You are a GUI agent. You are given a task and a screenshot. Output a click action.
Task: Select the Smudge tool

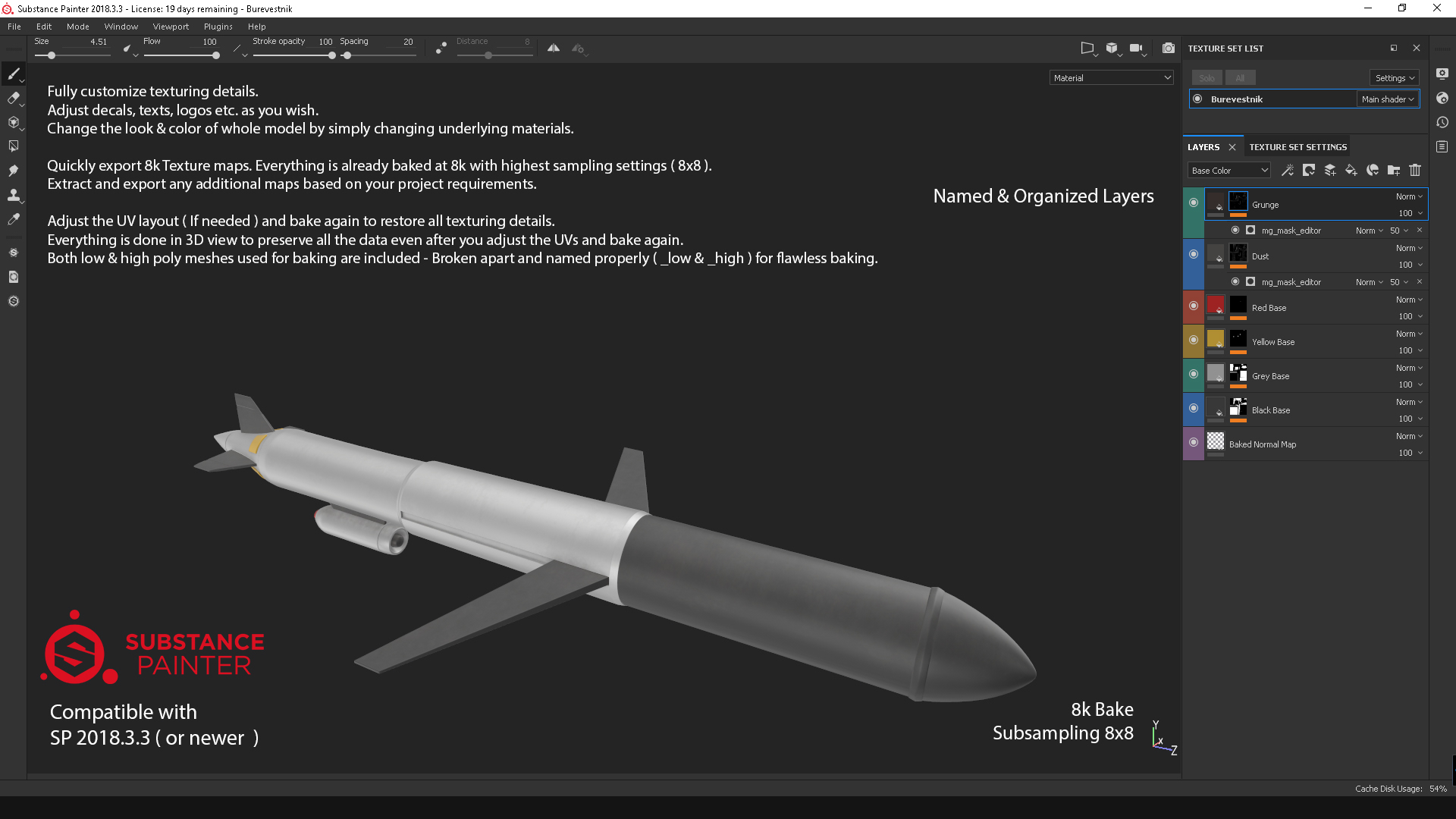pyautogui.click(x=14, y=171)
